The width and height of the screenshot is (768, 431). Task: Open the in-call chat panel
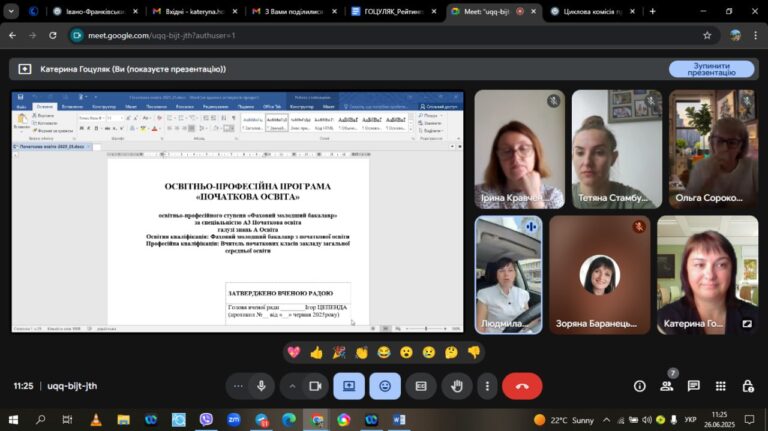pos(694,386)
